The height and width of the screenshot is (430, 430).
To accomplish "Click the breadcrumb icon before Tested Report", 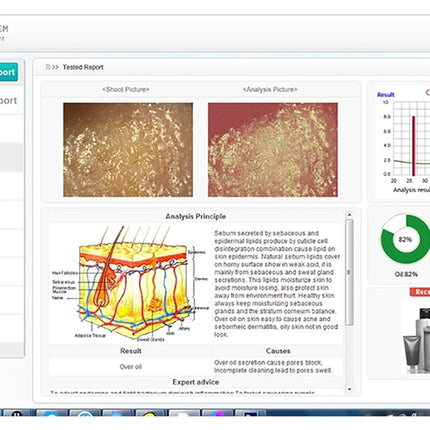I will 48,67.
